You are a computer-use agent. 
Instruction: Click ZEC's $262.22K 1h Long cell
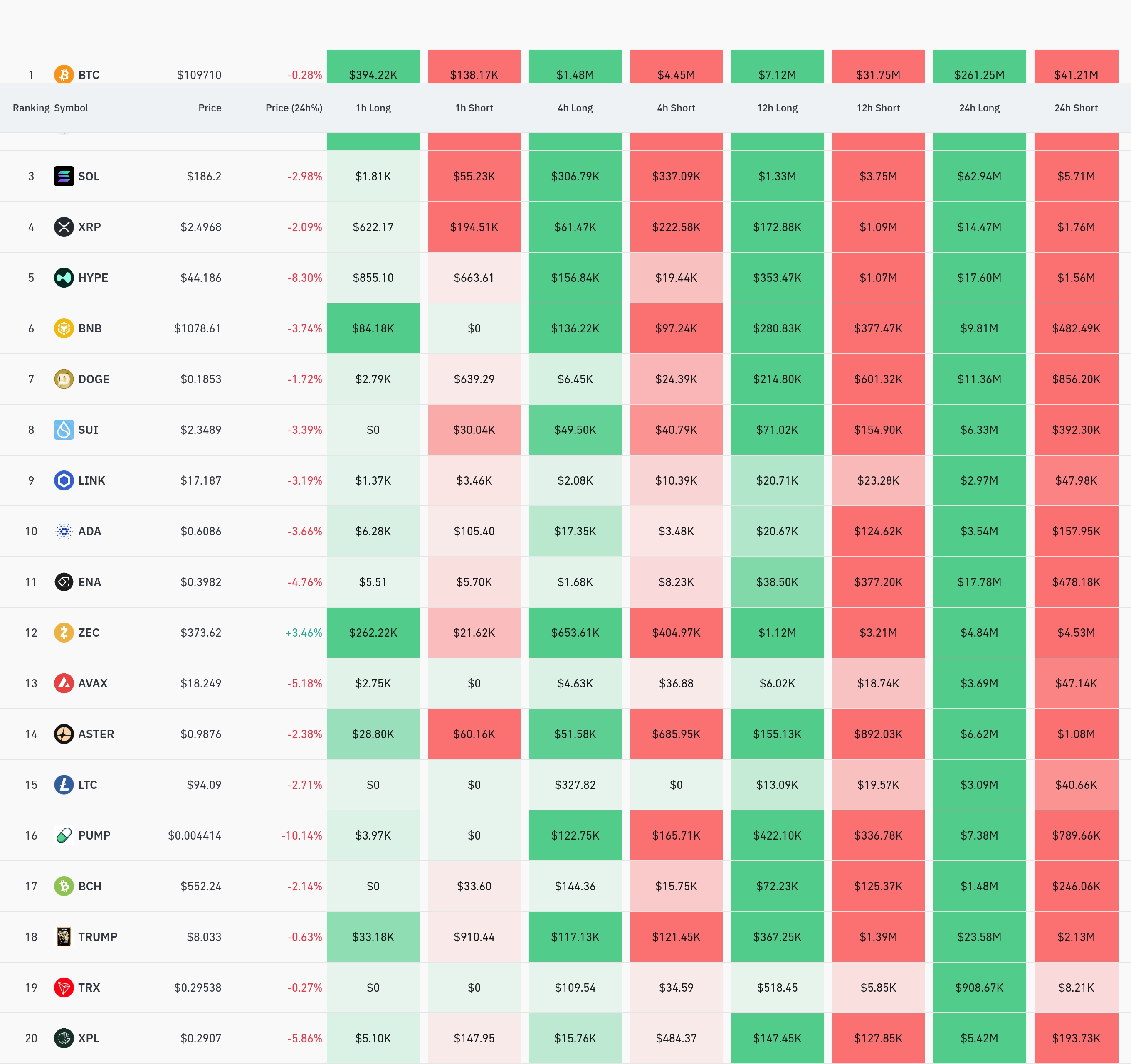point(373,632)
